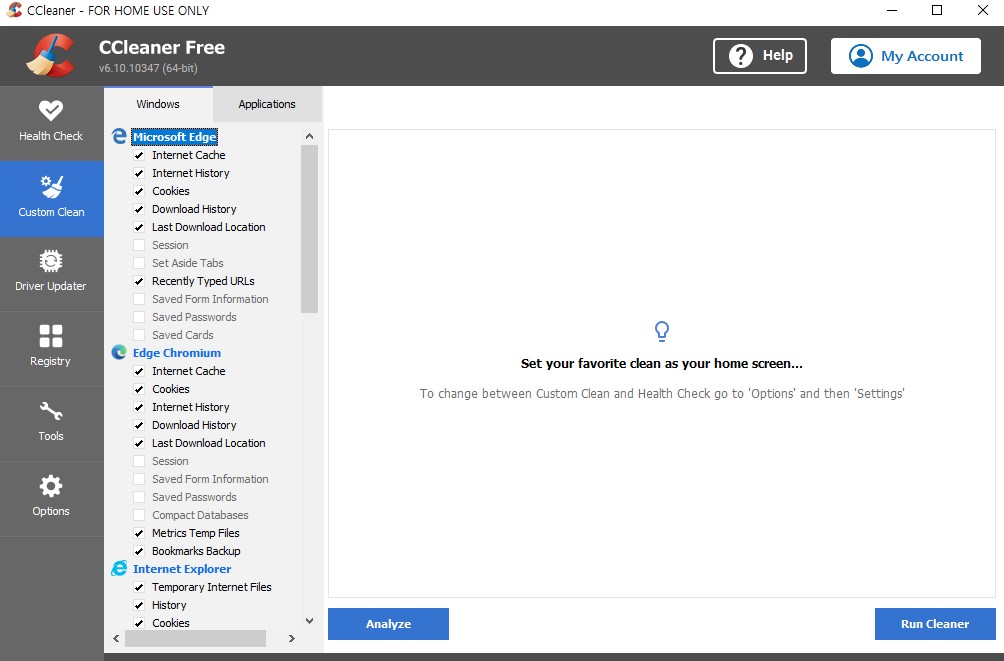This screenshot has height=661, width=1004.
Task: Switch to the Windows tab
Action: pos(158,104)
